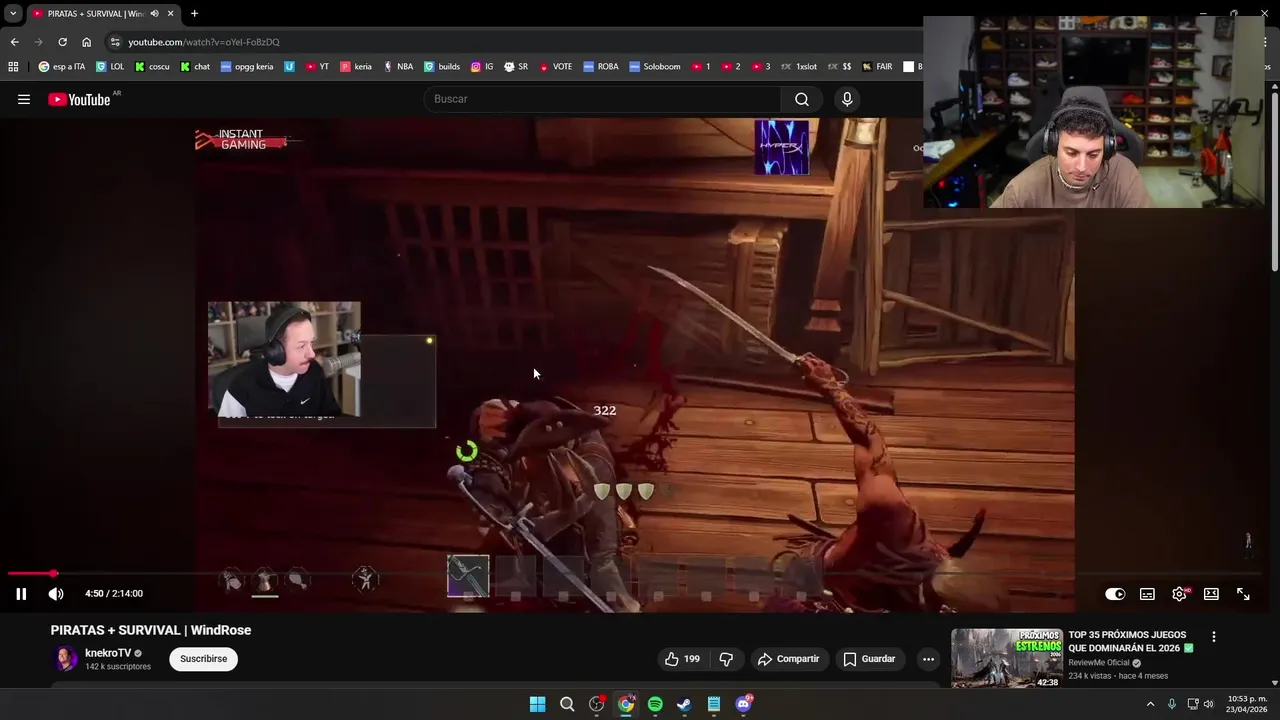Open the FAIR bookmark
This screenshot has height=720, width=1280.
click(x=877, y=67)
